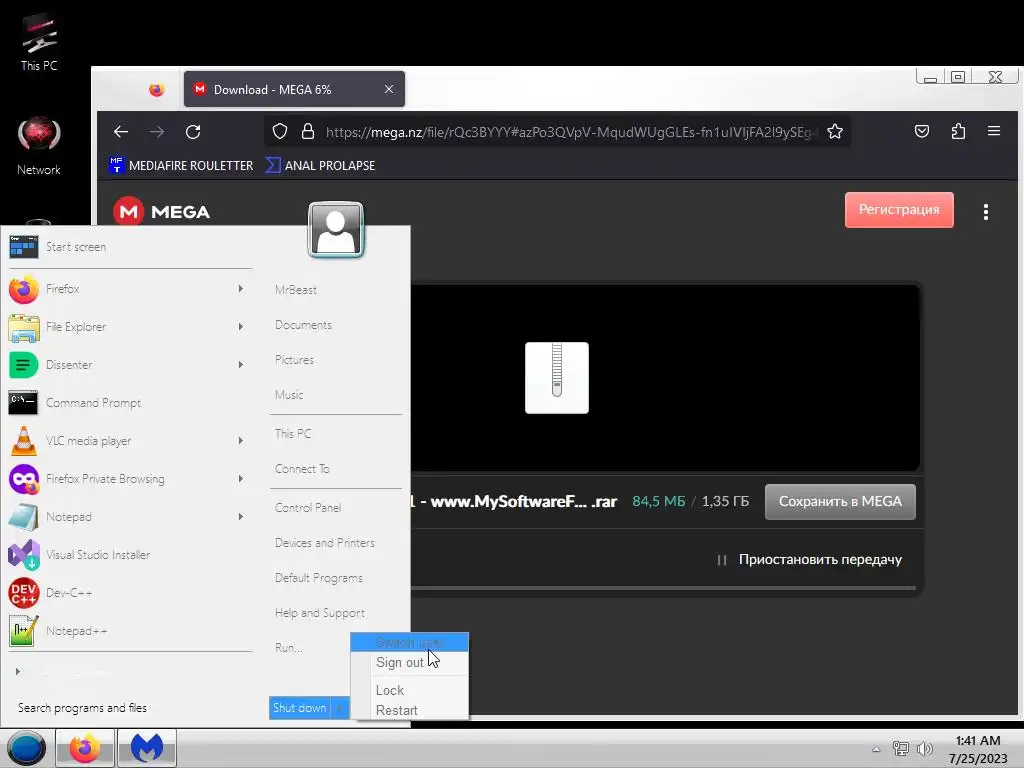Expand Firefox Private Browsing jump list arrow

tap(241, 479)
